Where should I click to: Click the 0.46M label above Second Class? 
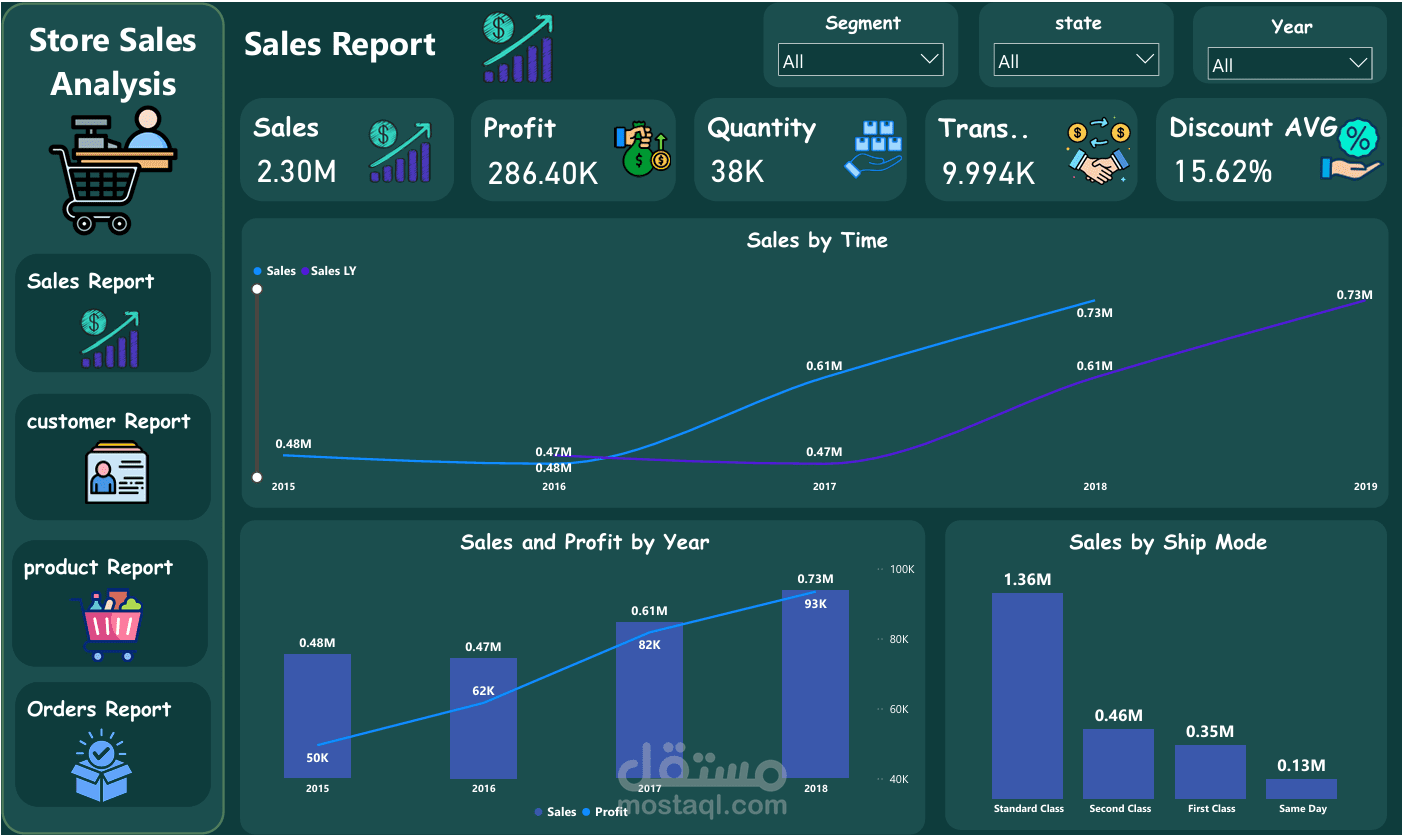(x=1118, y=715)
